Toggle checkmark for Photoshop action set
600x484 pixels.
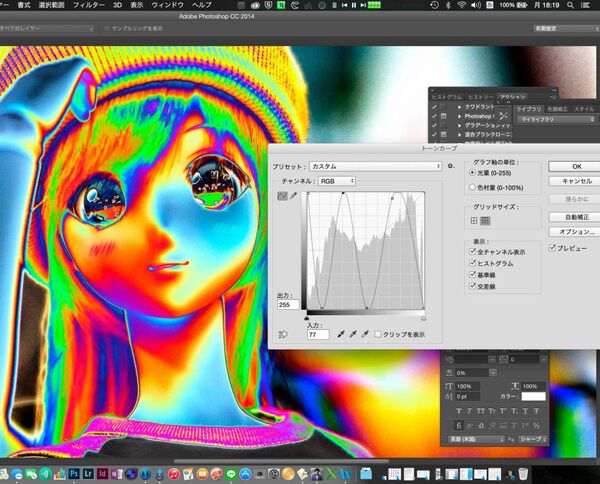point(434,116)
